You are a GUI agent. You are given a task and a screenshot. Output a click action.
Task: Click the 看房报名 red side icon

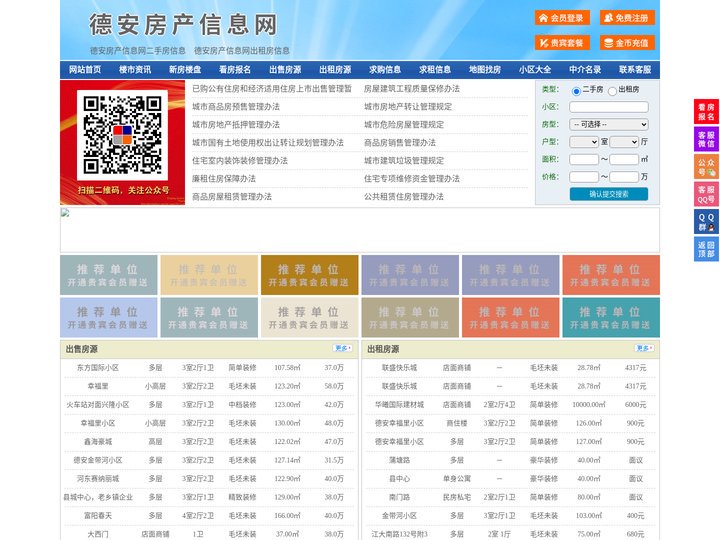(x=706, y=112)
